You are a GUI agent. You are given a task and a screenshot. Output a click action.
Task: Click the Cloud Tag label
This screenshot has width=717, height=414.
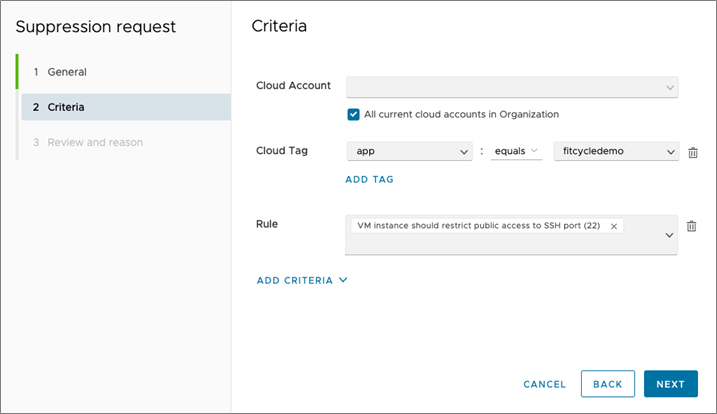point(282,151)
